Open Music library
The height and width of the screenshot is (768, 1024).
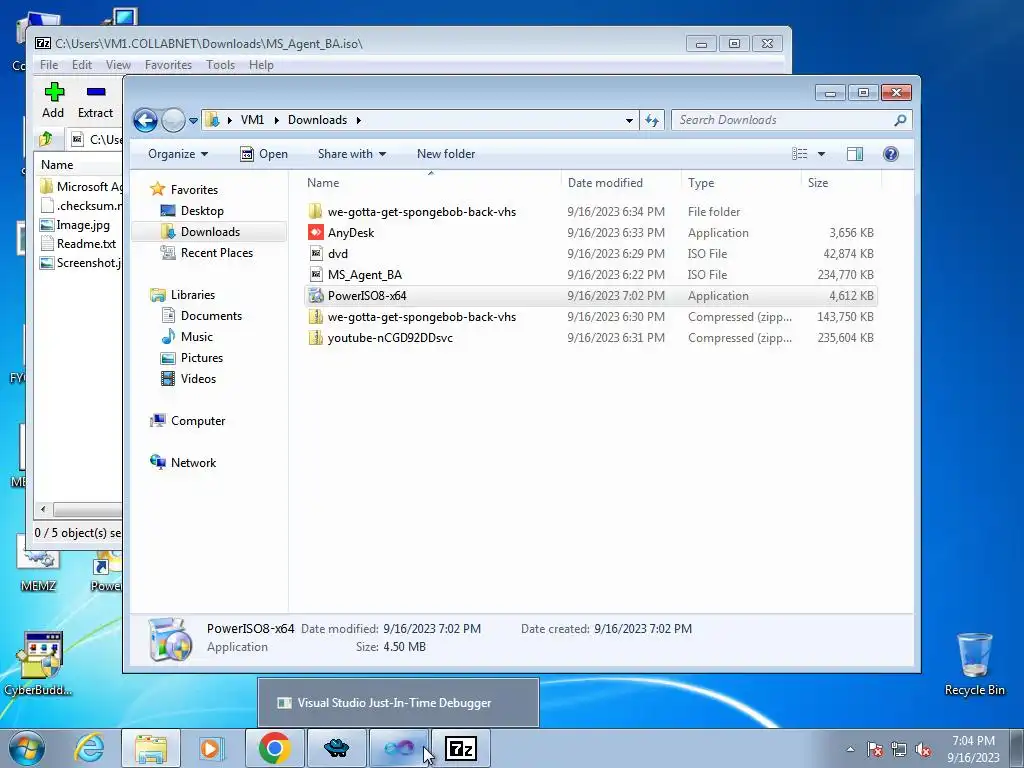(x=197, y=337)
